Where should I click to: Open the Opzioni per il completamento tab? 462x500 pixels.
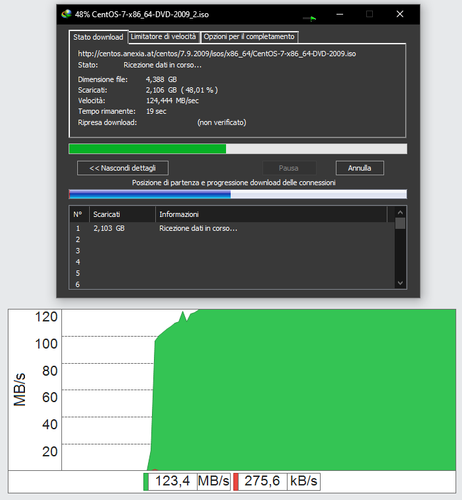[x=249, y=37]
